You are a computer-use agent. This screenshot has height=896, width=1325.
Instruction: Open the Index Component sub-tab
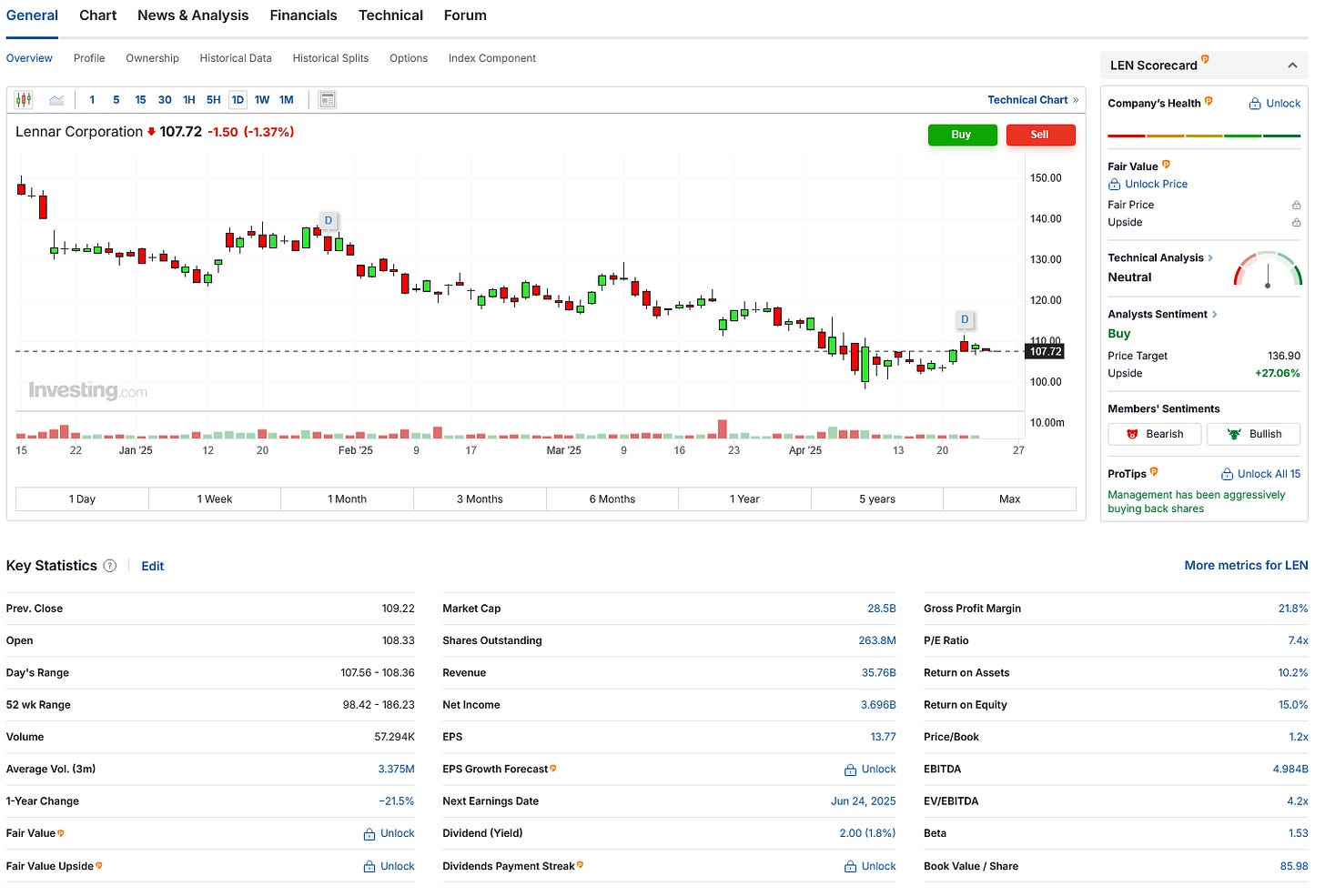(492, 58)
